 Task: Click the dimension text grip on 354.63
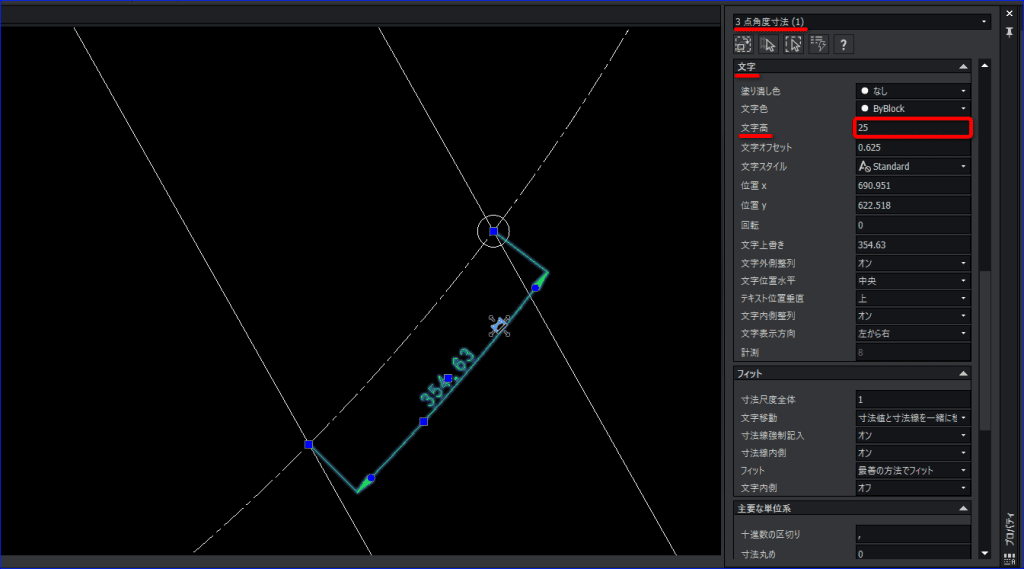point(448,378)
